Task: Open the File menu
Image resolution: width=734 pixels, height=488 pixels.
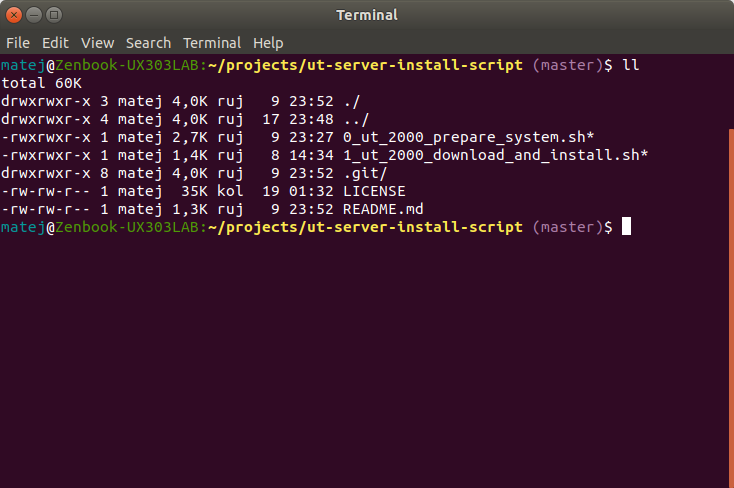Action: point(18,43)
